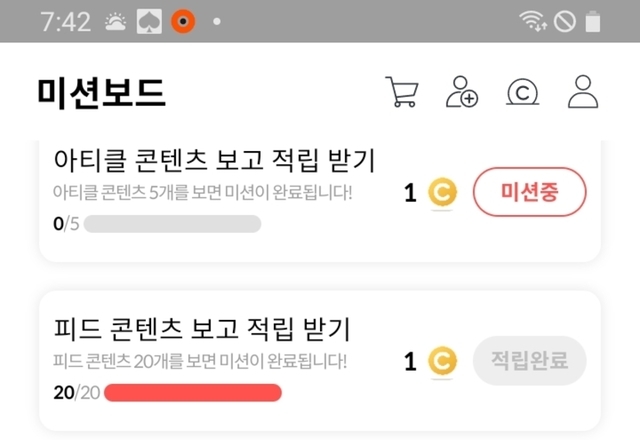Screen dimensions: 640x440
Task: Tap the add friend icon
Action: [462, 92]
